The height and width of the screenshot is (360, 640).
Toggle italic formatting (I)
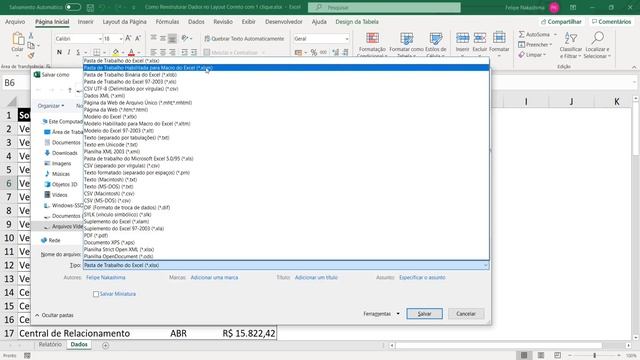(x=69, y=52)
